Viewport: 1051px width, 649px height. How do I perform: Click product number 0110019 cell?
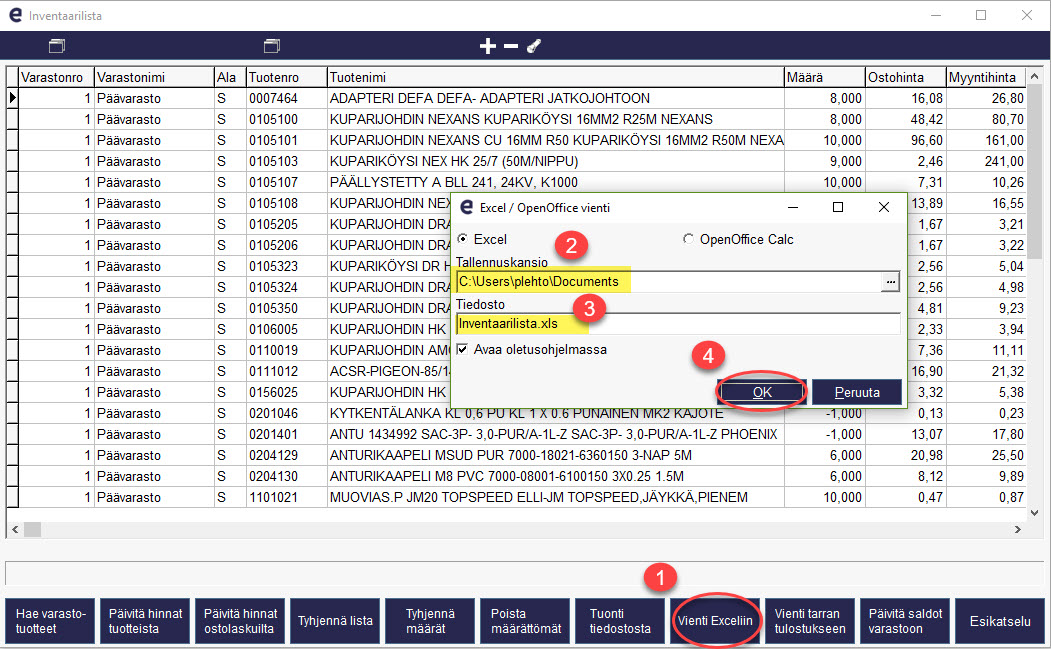click(286, 350)
